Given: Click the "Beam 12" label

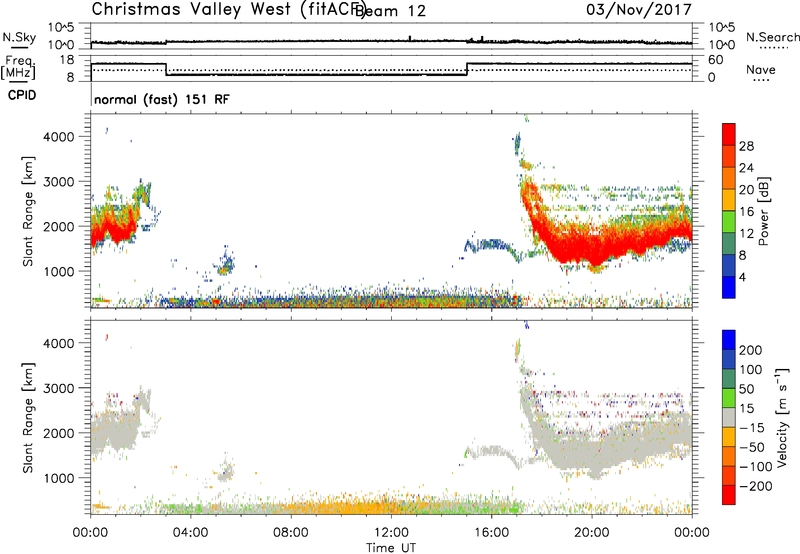Looking at the screenshot, I should (x=390, y=11).
